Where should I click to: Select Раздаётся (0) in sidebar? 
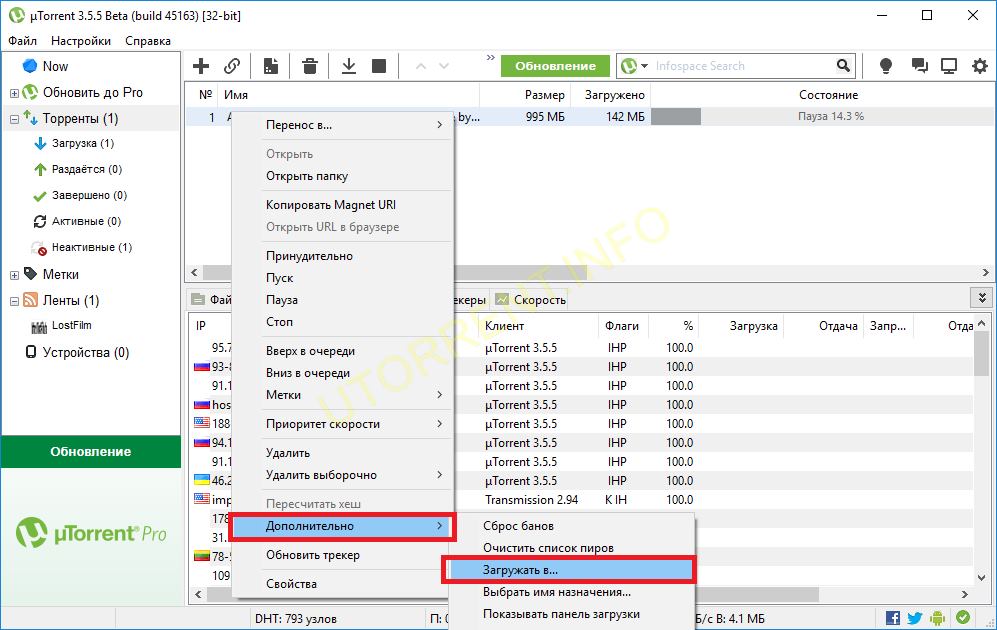(86, 169)
